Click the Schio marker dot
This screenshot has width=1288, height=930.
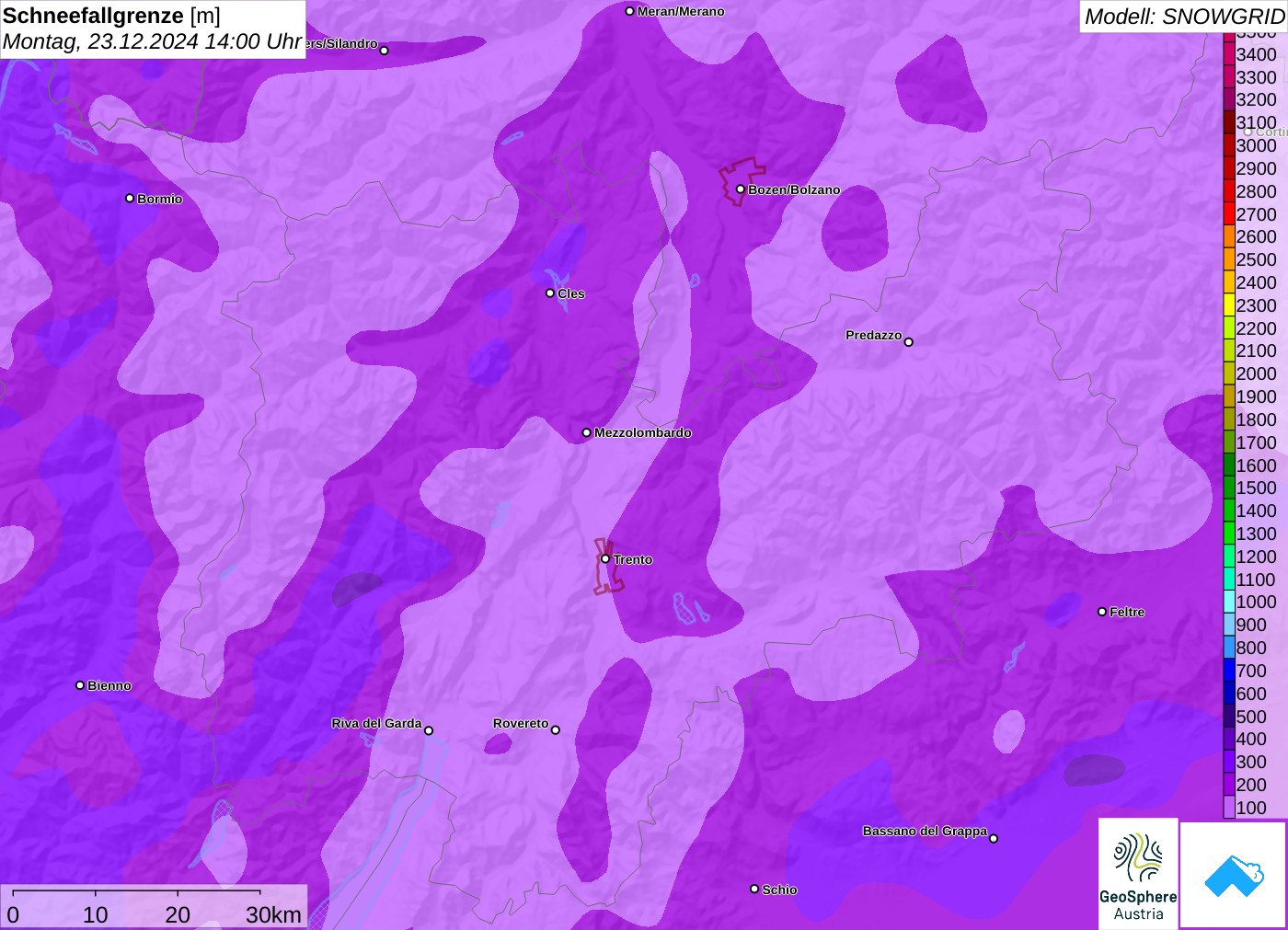[x=754, y=890]
